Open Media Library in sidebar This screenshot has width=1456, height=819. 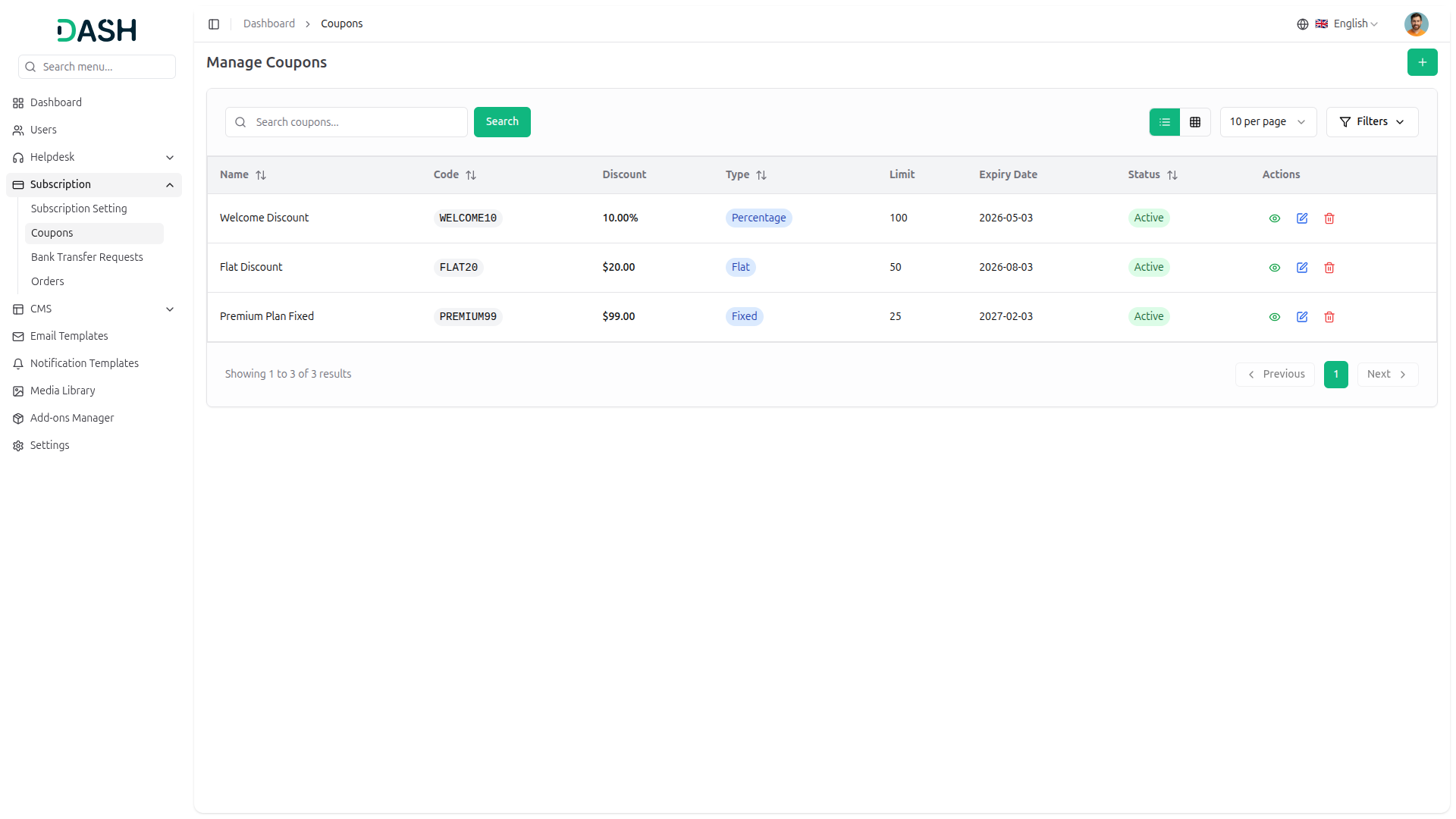click(94, 391)
